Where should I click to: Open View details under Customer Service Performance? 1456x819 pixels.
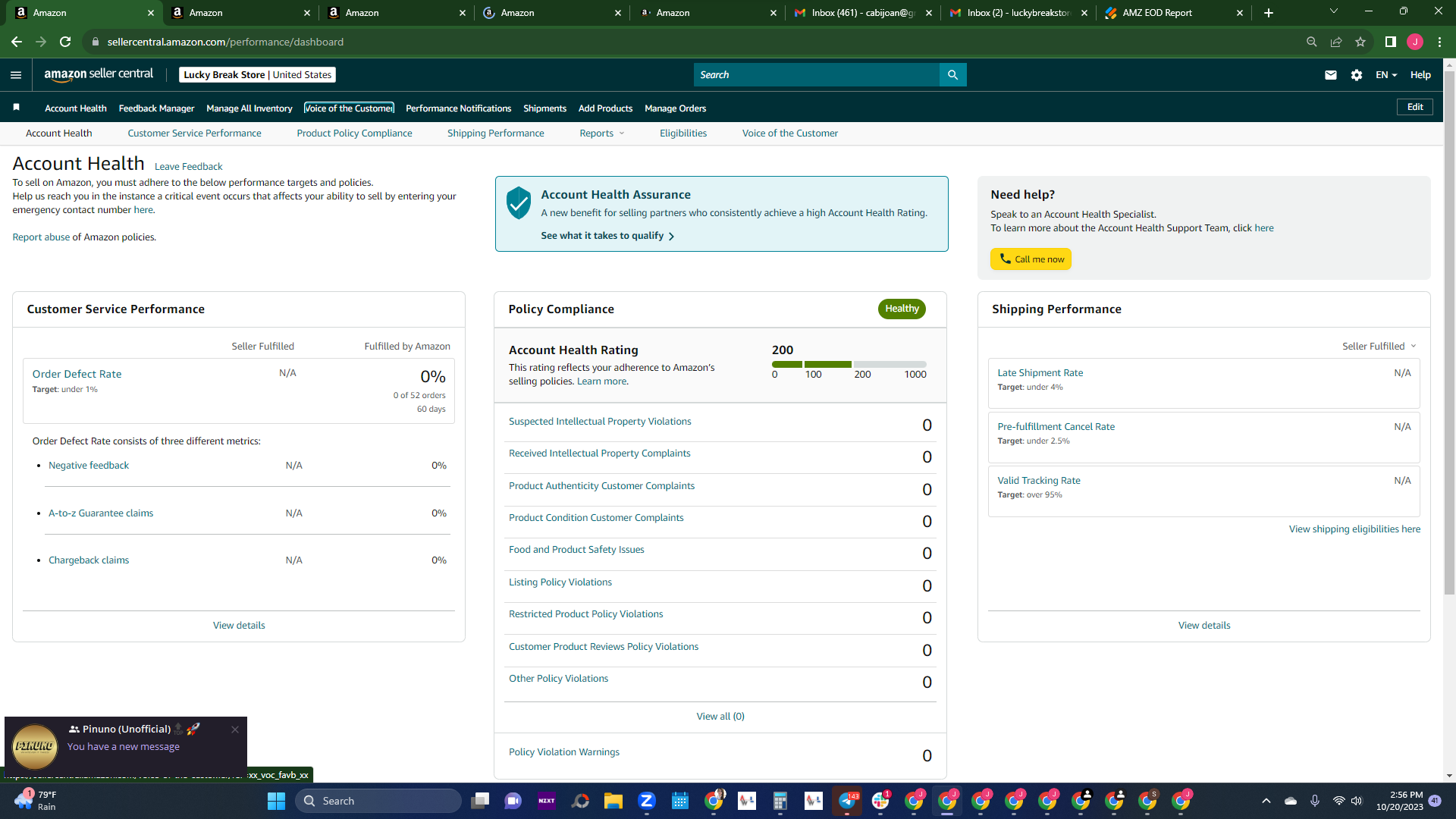pyautogui.click(x=239, y=626)
